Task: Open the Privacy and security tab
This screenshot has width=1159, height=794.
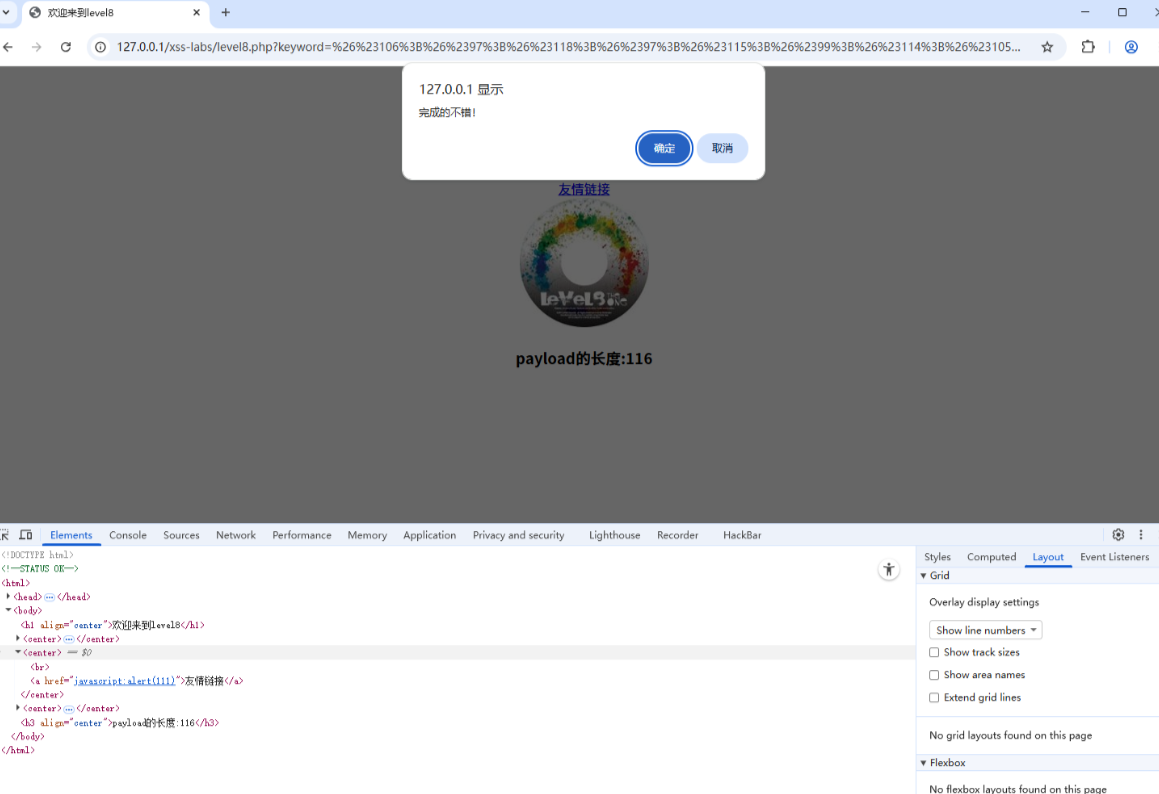Action: (x=518, y=535)
